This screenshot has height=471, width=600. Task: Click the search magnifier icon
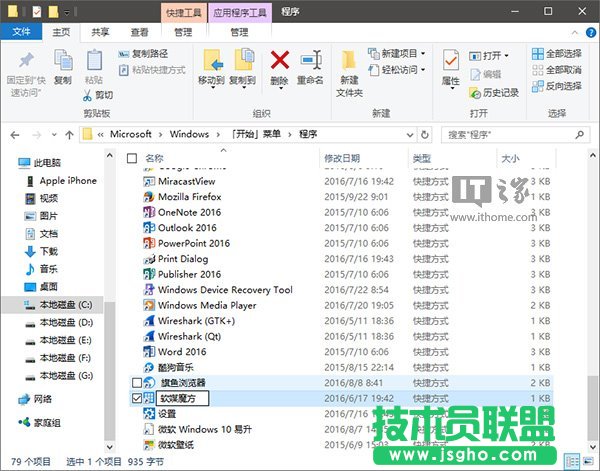[x=579, y=134]
